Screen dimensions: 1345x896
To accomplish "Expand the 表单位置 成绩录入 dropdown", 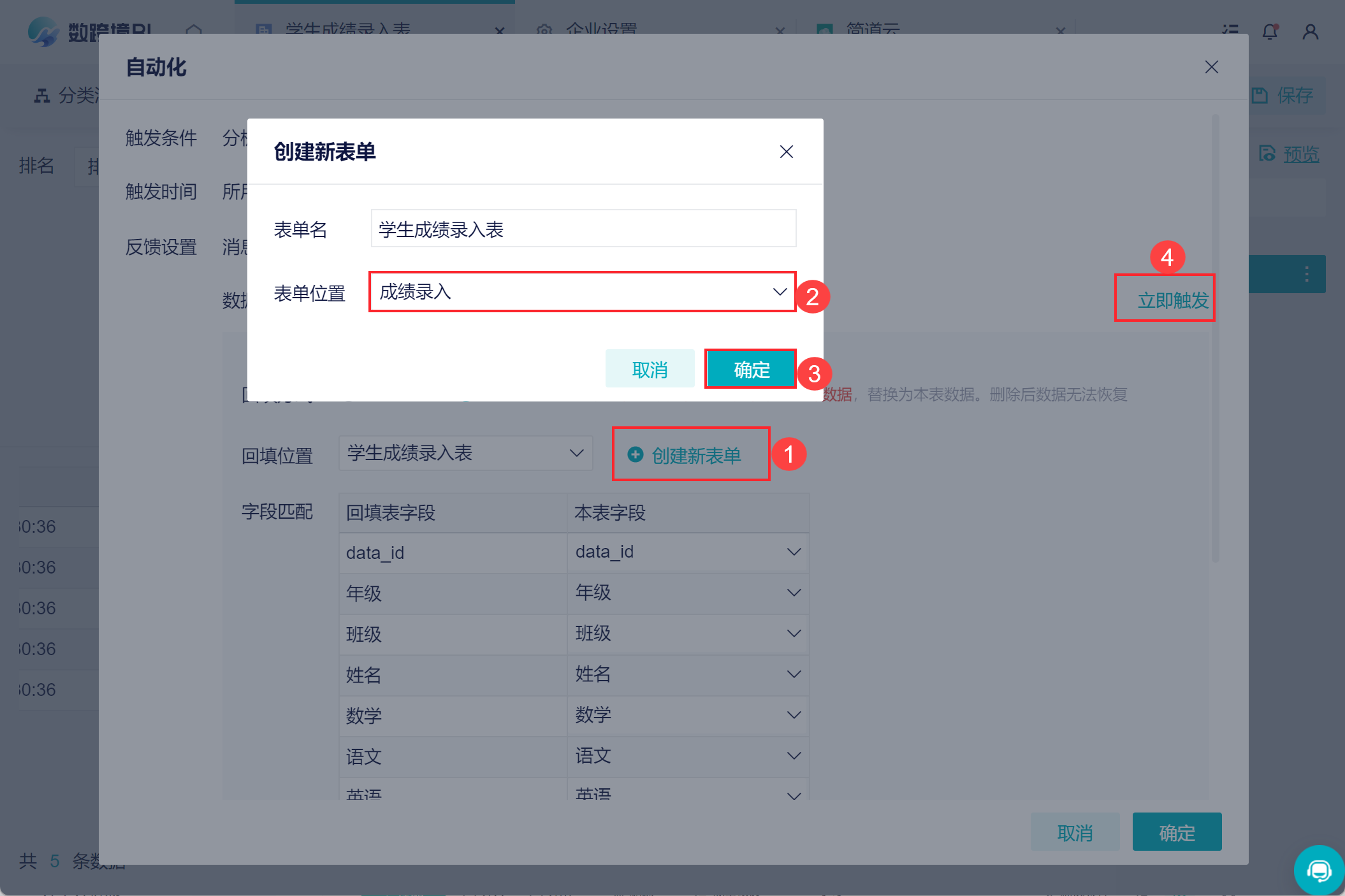I will pos(582,292).
